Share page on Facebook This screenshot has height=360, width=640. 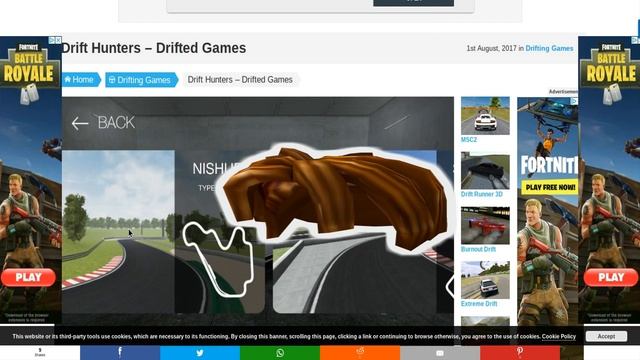(x=120, y=352)
